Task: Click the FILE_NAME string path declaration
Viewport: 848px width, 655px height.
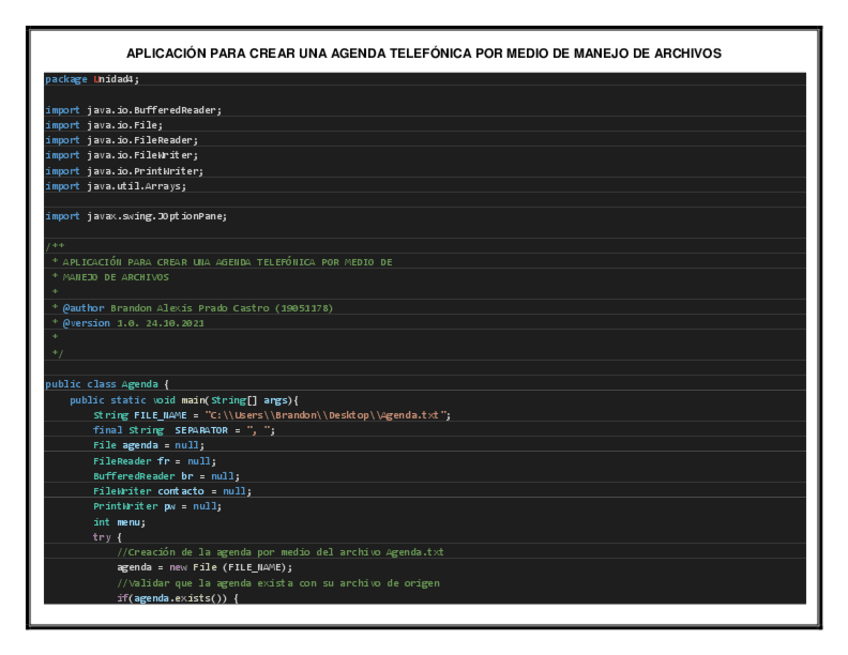Action: coord(272,415)
